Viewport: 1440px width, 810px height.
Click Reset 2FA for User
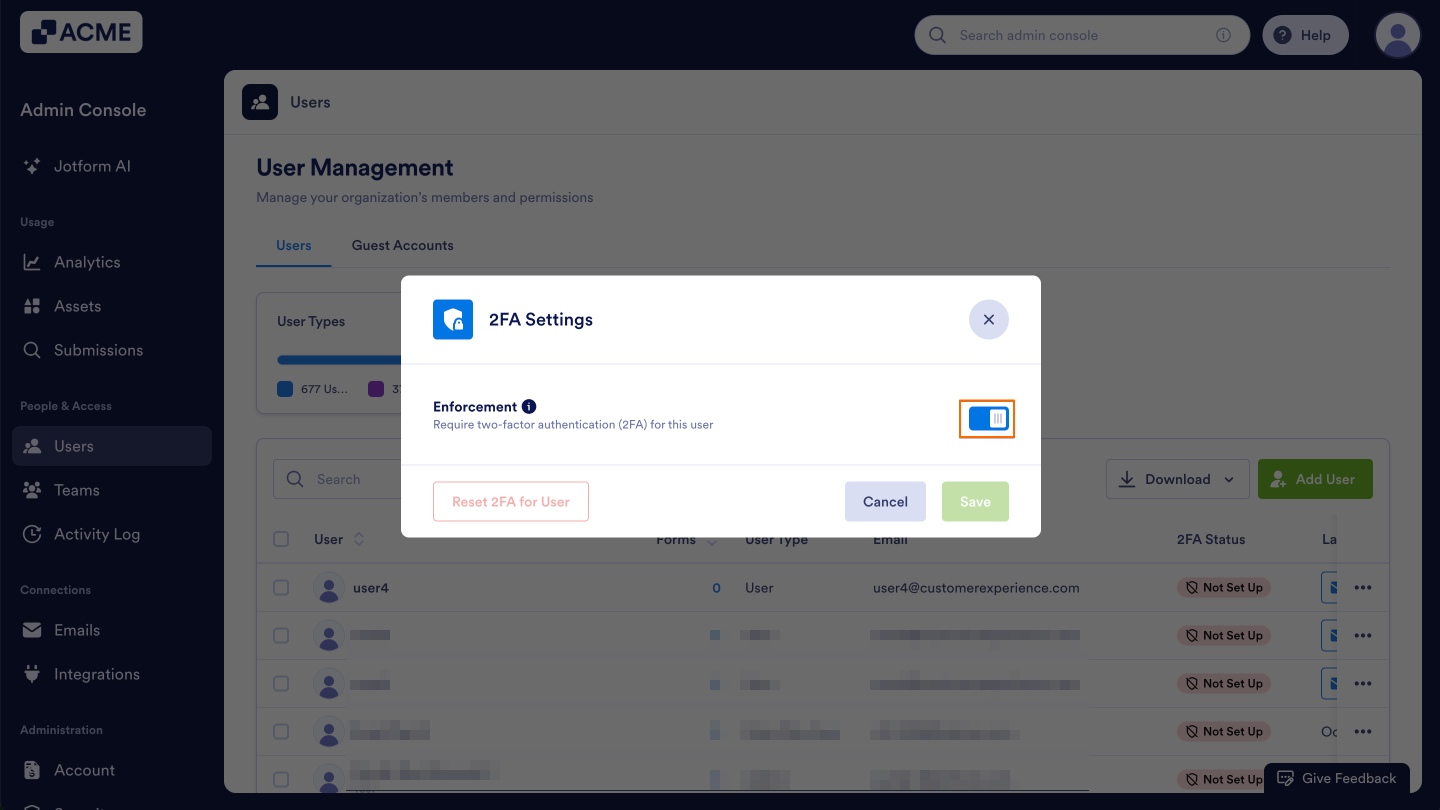pos(511,501)
